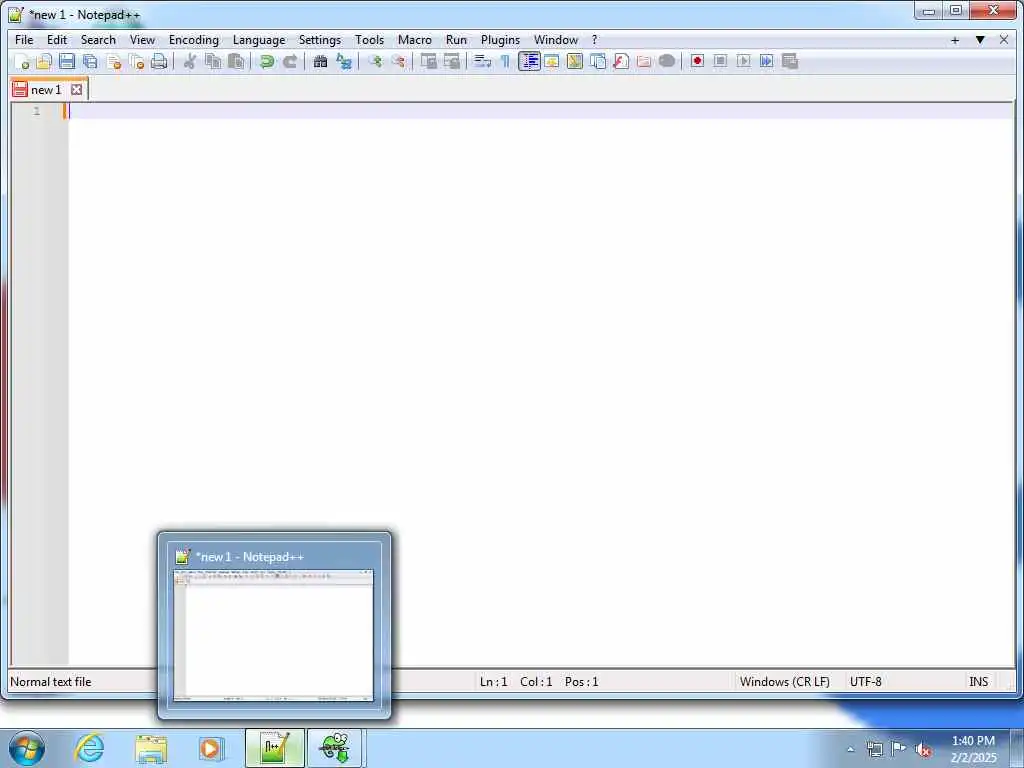
Task: Open Folder as Workspace toolbar icon
Action: pos(644,61)
